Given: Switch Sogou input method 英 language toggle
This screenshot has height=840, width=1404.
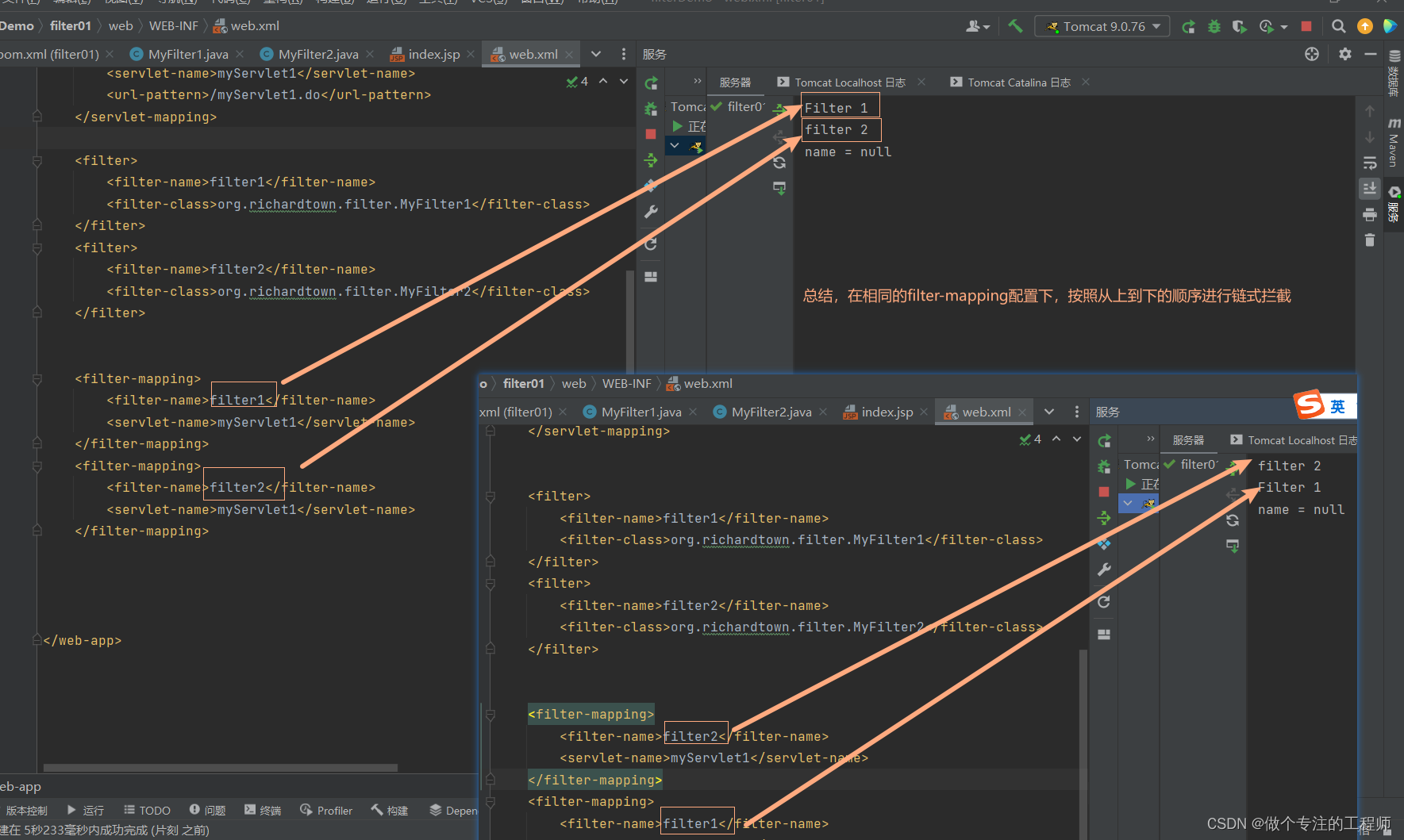Looking at the screenshot, I should [1338, 405].
